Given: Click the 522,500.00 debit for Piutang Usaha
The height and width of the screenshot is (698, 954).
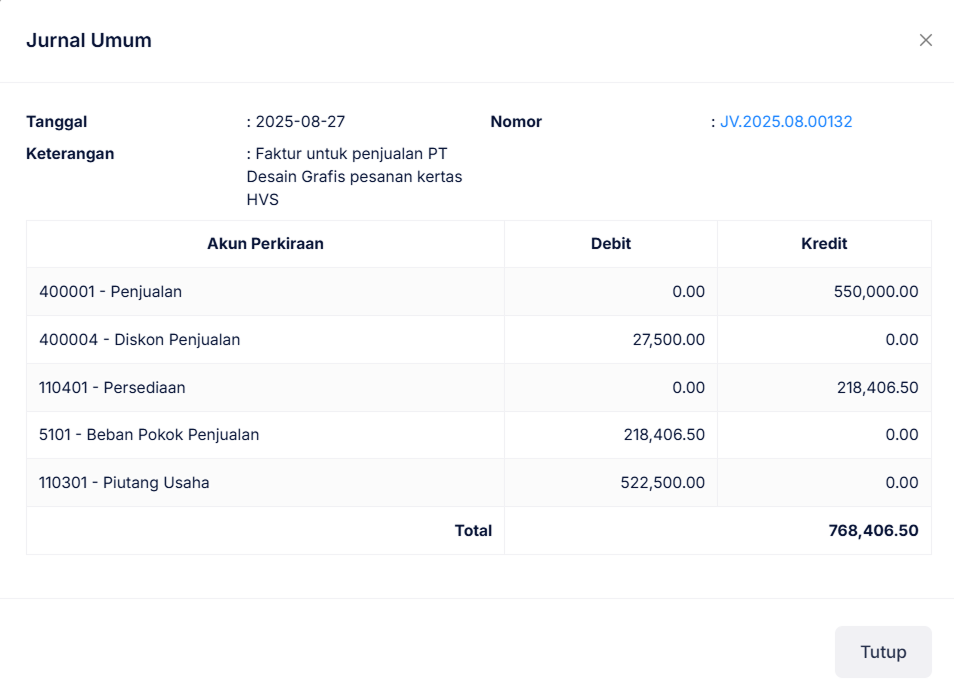Looking at the screenshot, I should [662, 483].
